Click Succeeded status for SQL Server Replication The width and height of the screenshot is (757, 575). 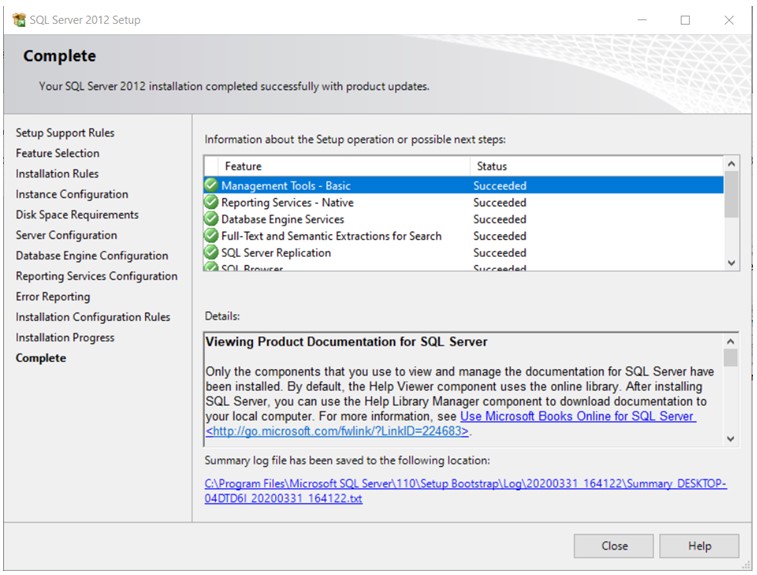pyautogui.click(x=500, y=252)
